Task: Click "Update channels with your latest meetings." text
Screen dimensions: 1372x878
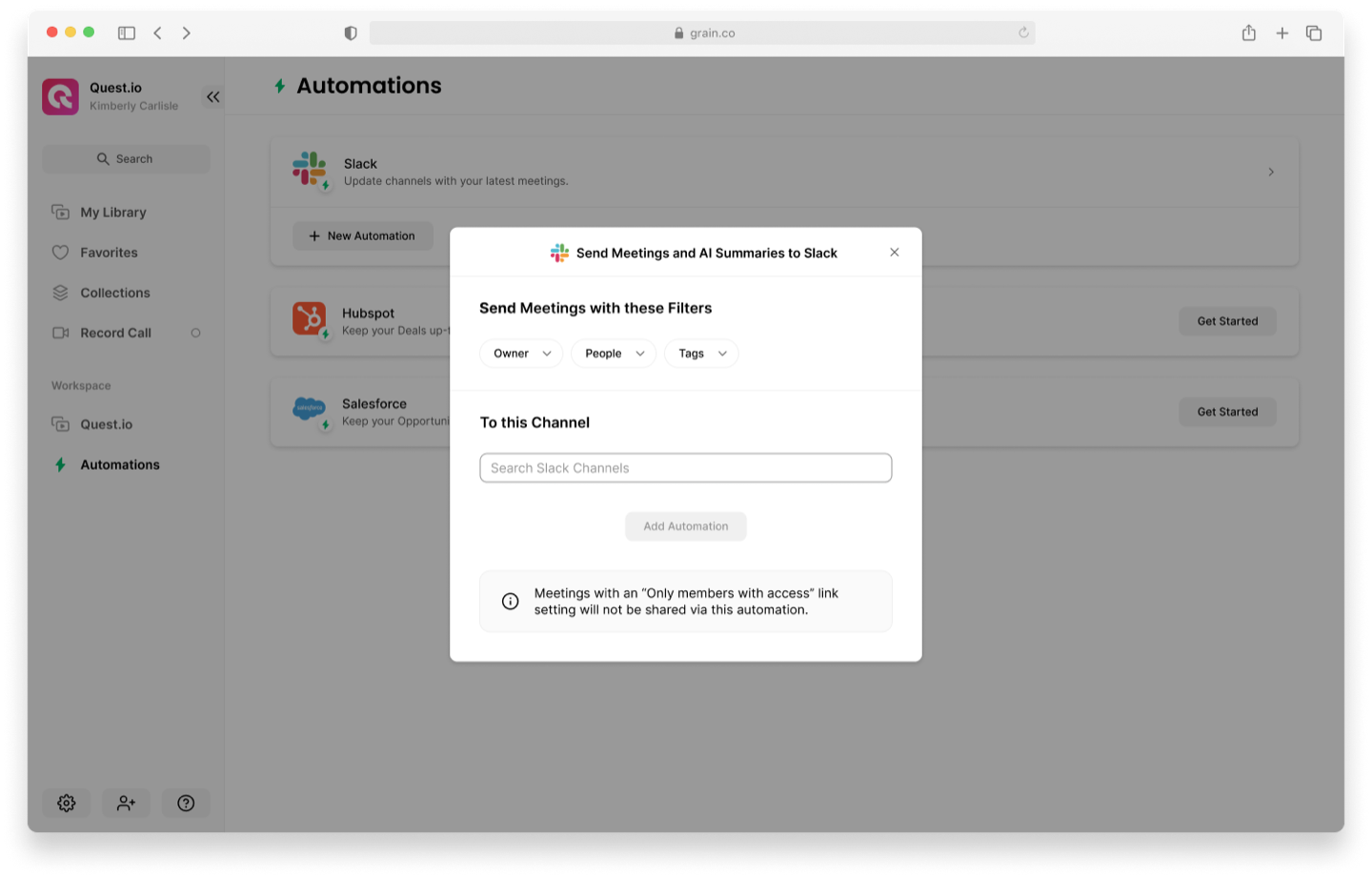Action: (455, 181)
